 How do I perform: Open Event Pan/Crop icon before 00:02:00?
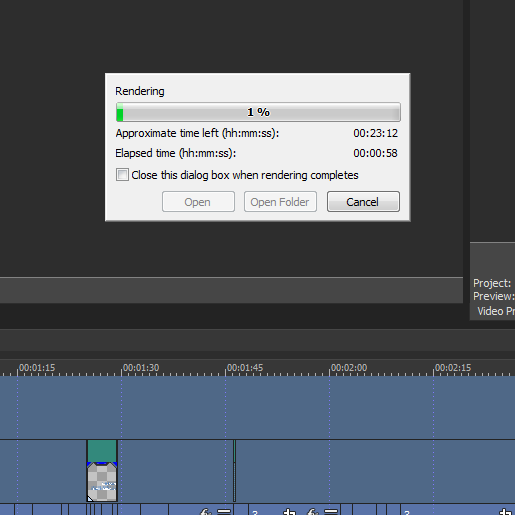click(x=289, y=512)
